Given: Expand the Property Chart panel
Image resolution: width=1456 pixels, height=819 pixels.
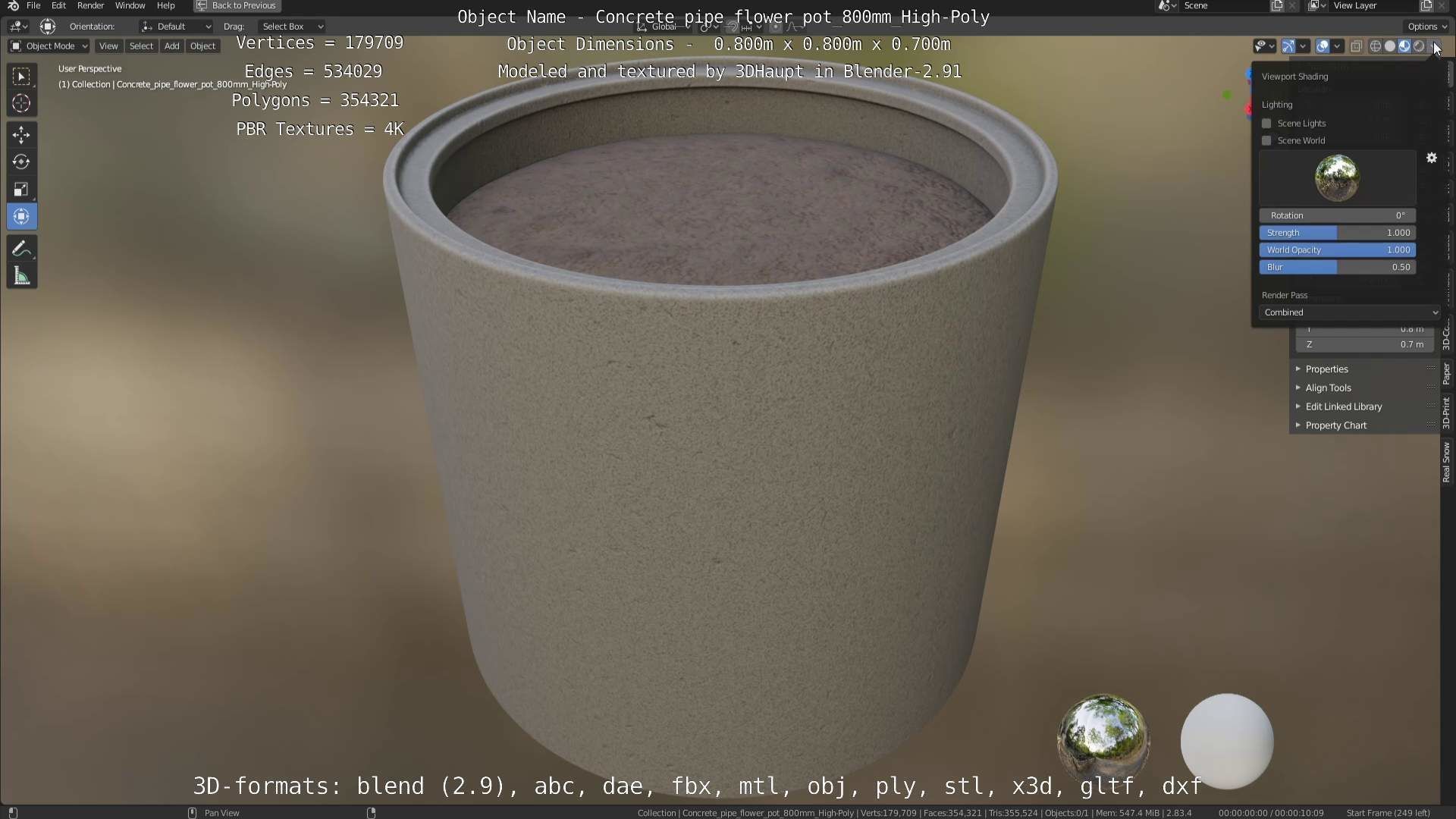Looking at the screenshot, I should pos(1364,425).
